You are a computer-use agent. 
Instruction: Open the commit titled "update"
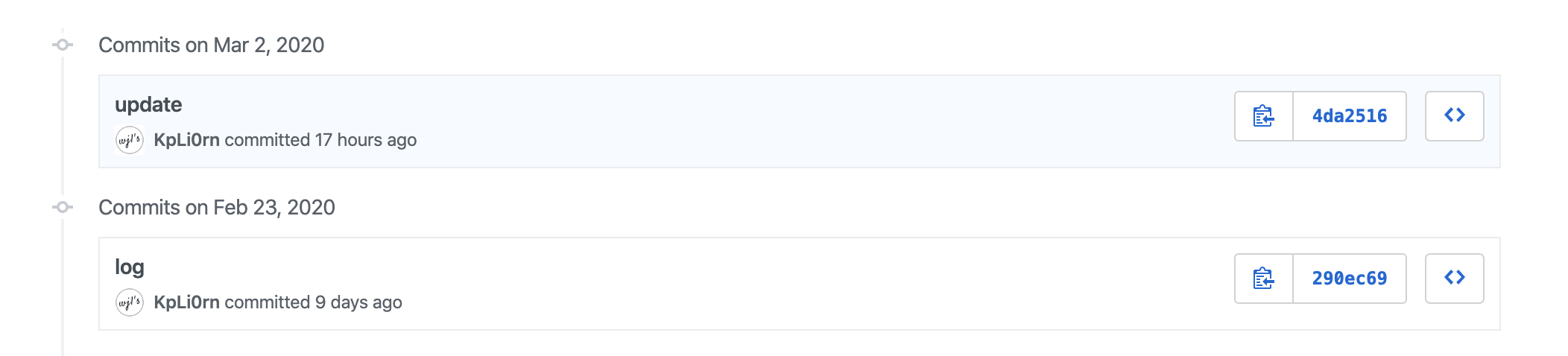(148, 104)
